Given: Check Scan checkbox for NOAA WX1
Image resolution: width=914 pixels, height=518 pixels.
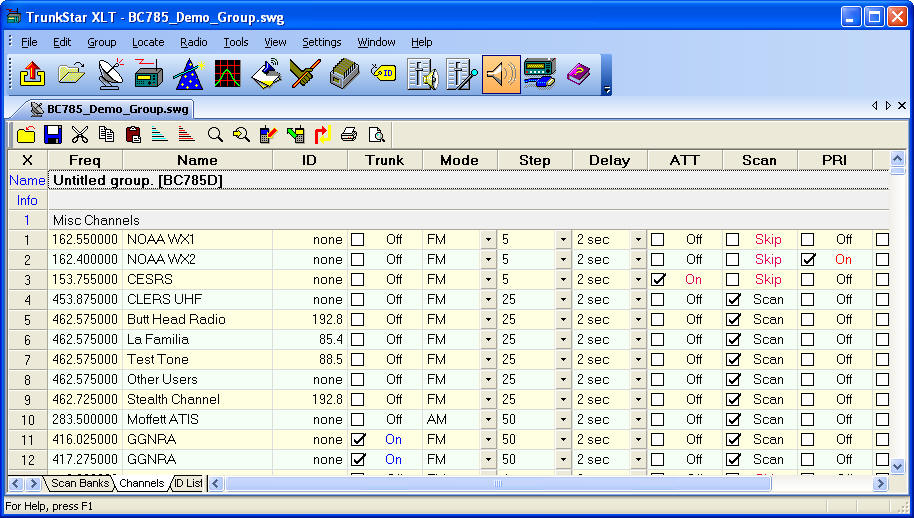Looking at the screenshot, I should [733, 239].
